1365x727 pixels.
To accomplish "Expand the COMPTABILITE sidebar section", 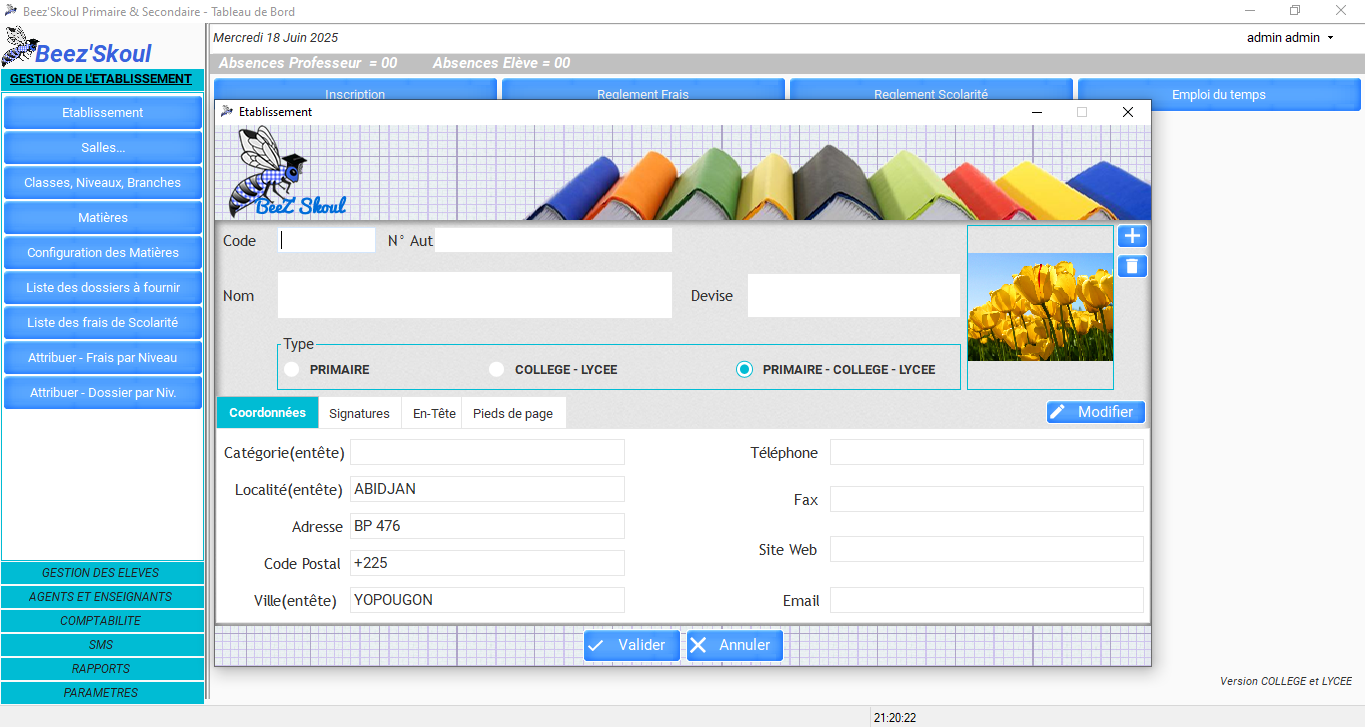I will click(x=101, y=621).
